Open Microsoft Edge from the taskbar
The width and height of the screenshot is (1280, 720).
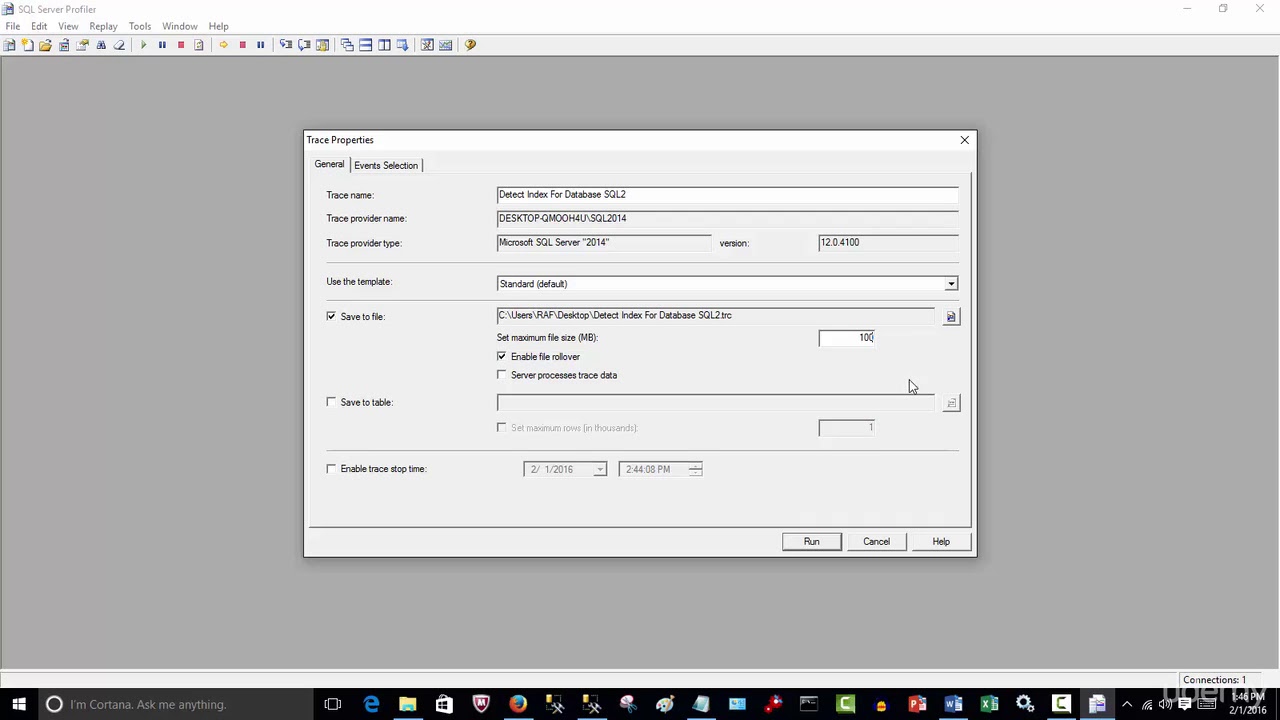point(371,704)
